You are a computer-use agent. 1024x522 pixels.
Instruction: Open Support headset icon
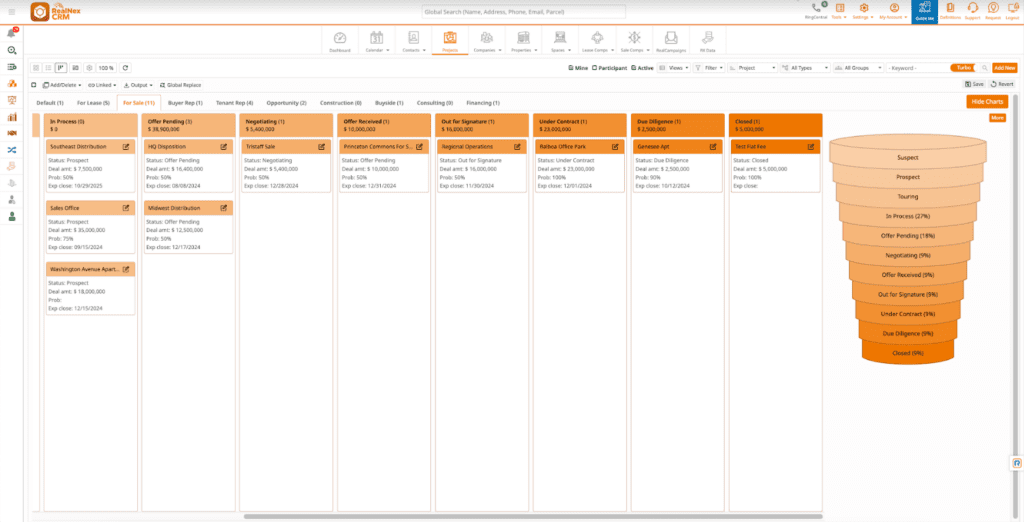tap(972, 10)
